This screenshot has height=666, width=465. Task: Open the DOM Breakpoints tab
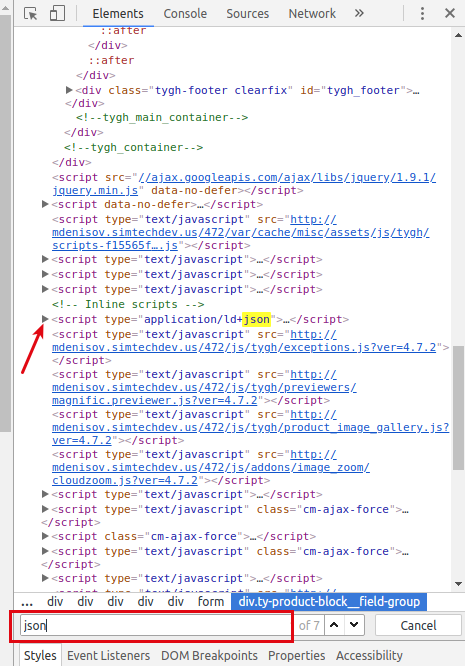click(209, 655)
